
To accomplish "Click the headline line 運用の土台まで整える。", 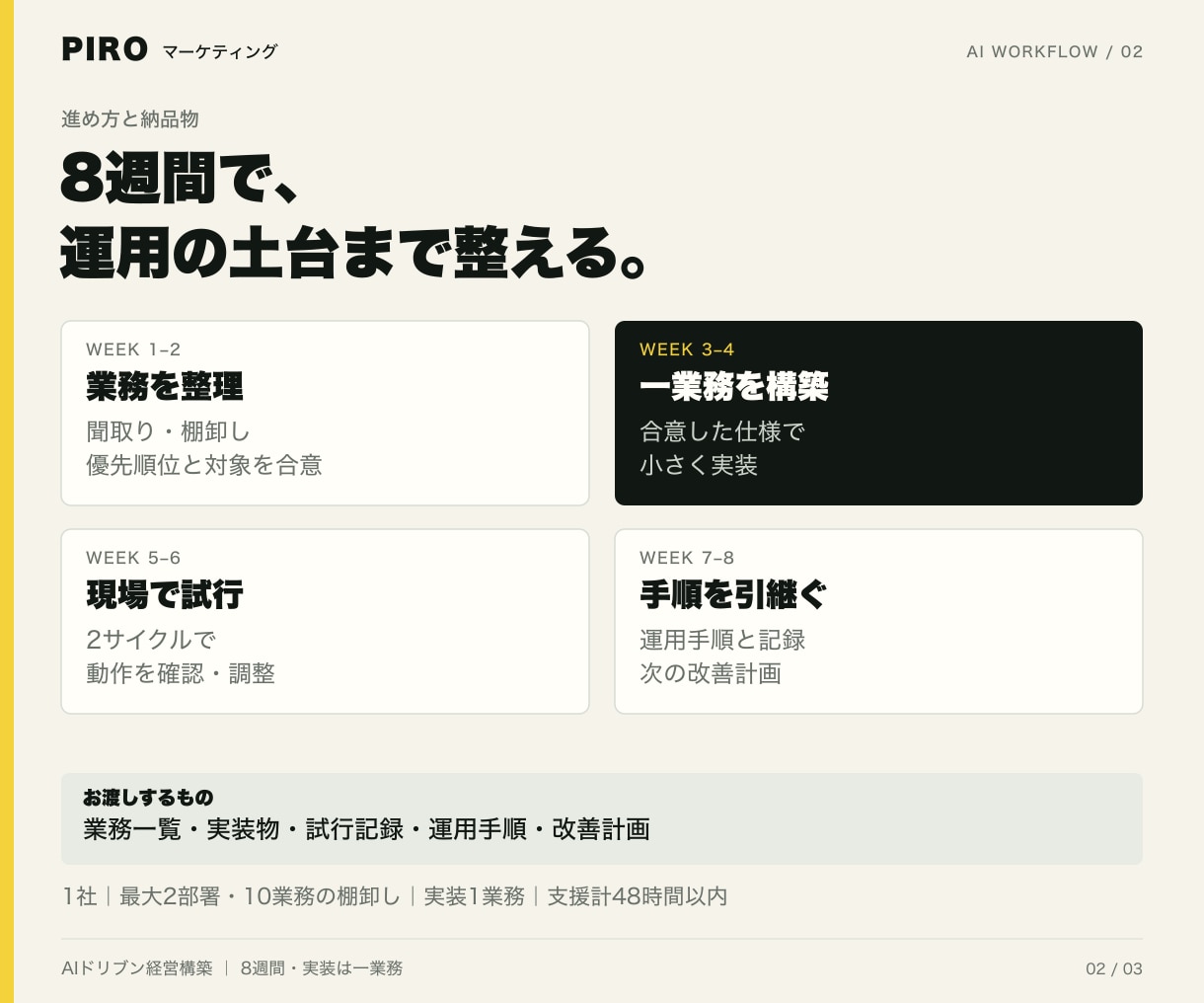I will tap(354, 253).
